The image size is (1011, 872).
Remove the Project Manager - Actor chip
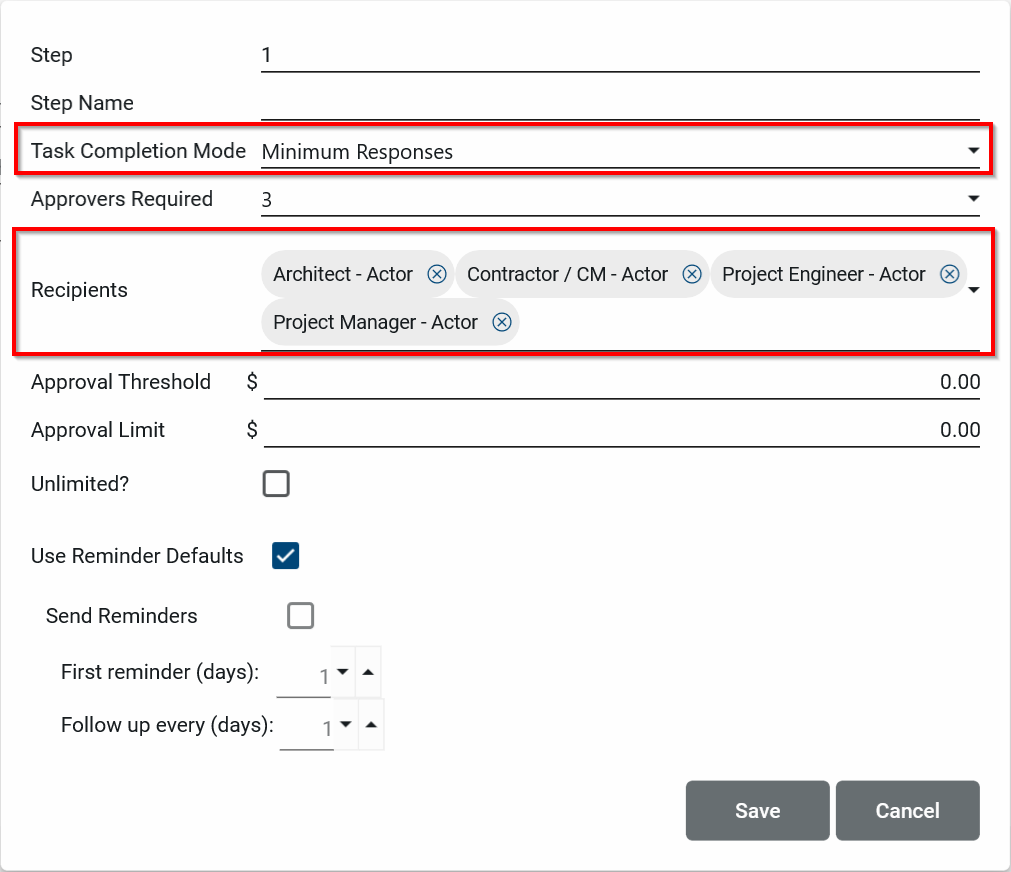502,322
